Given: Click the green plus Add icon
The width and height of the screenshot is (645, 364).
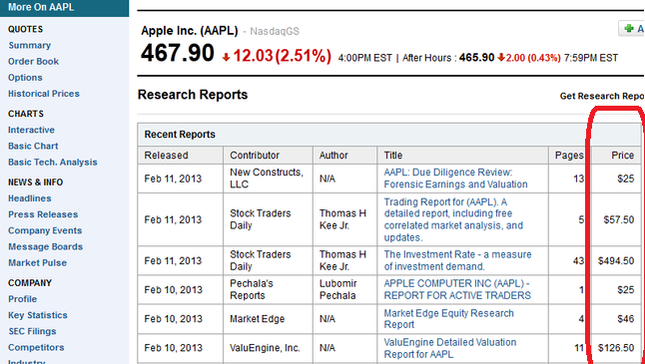Looking at the screenshot, I should pos(629,28).
